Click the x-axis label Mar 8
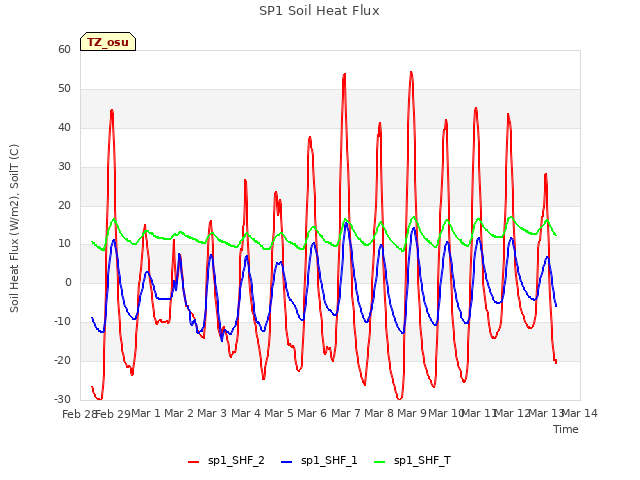Viewport: 640px width, 480px height. point(379,413)
